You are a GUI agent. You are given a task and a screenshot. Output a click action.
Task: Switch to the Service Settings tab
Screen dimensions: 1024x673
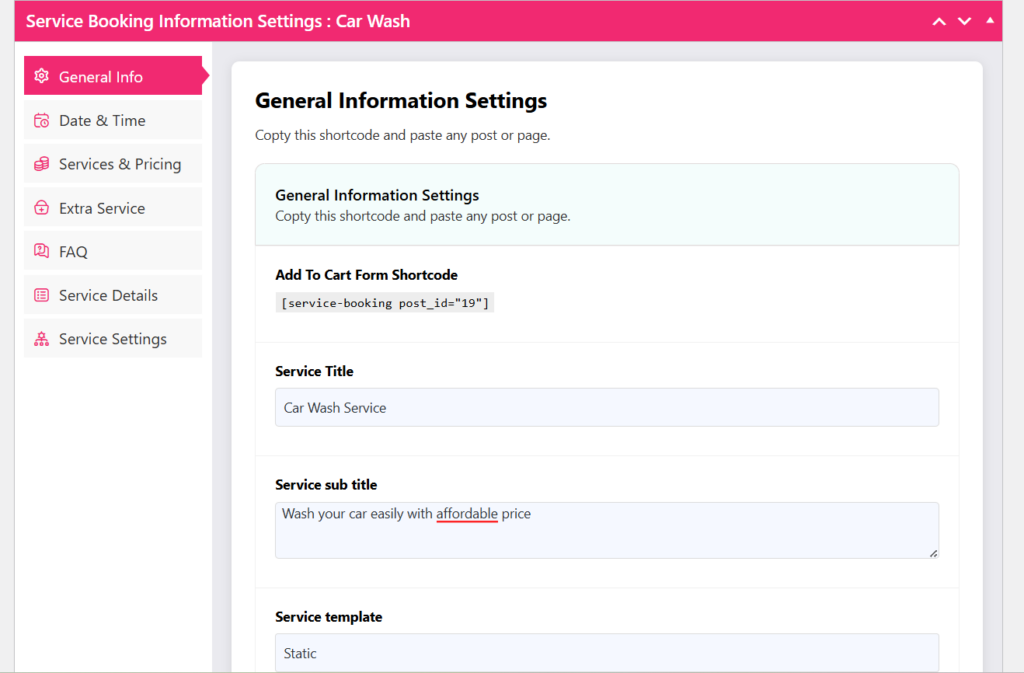(113, 339)
